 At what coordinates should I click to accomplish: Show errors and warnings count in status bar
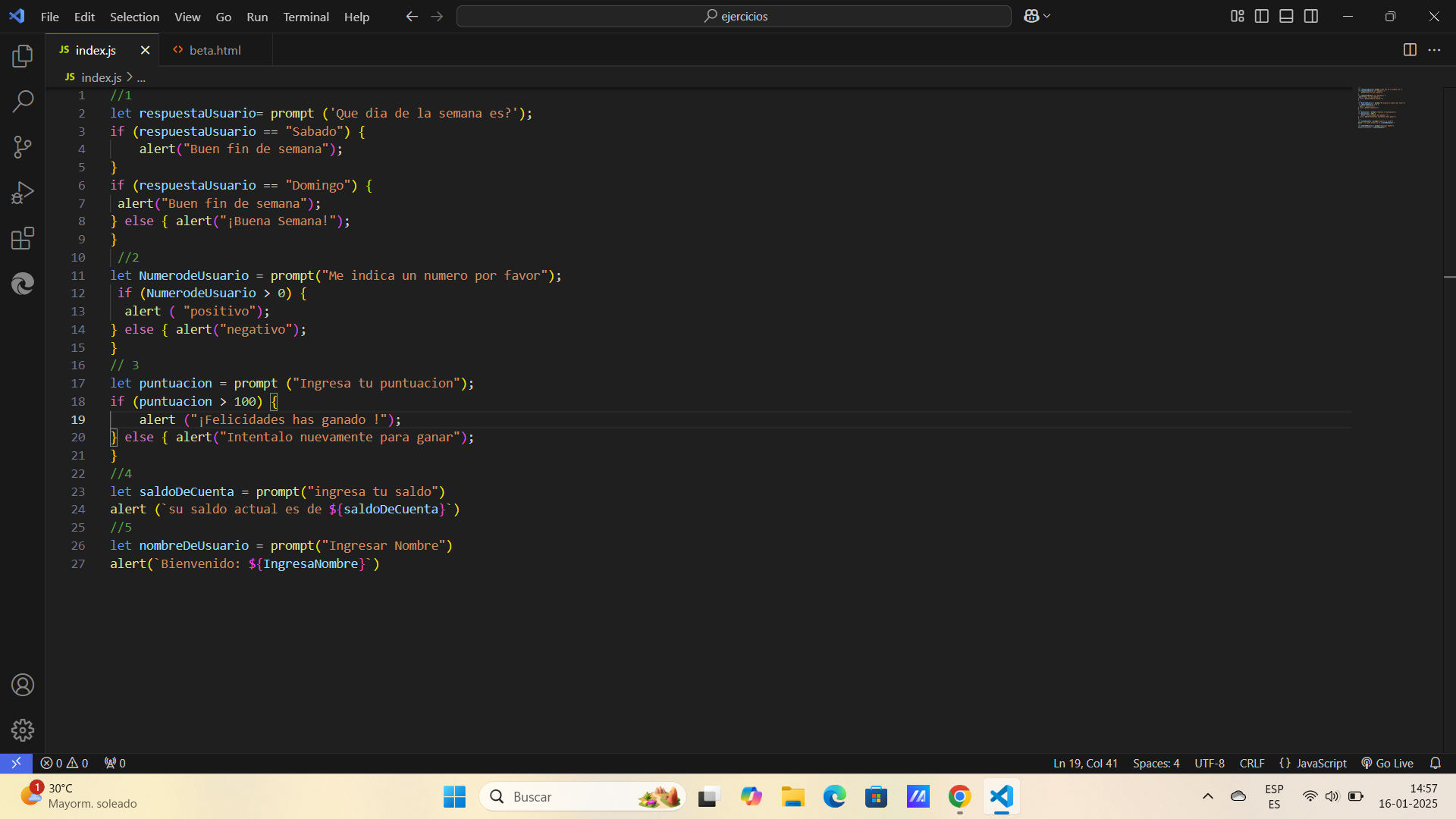click(64, 763)
